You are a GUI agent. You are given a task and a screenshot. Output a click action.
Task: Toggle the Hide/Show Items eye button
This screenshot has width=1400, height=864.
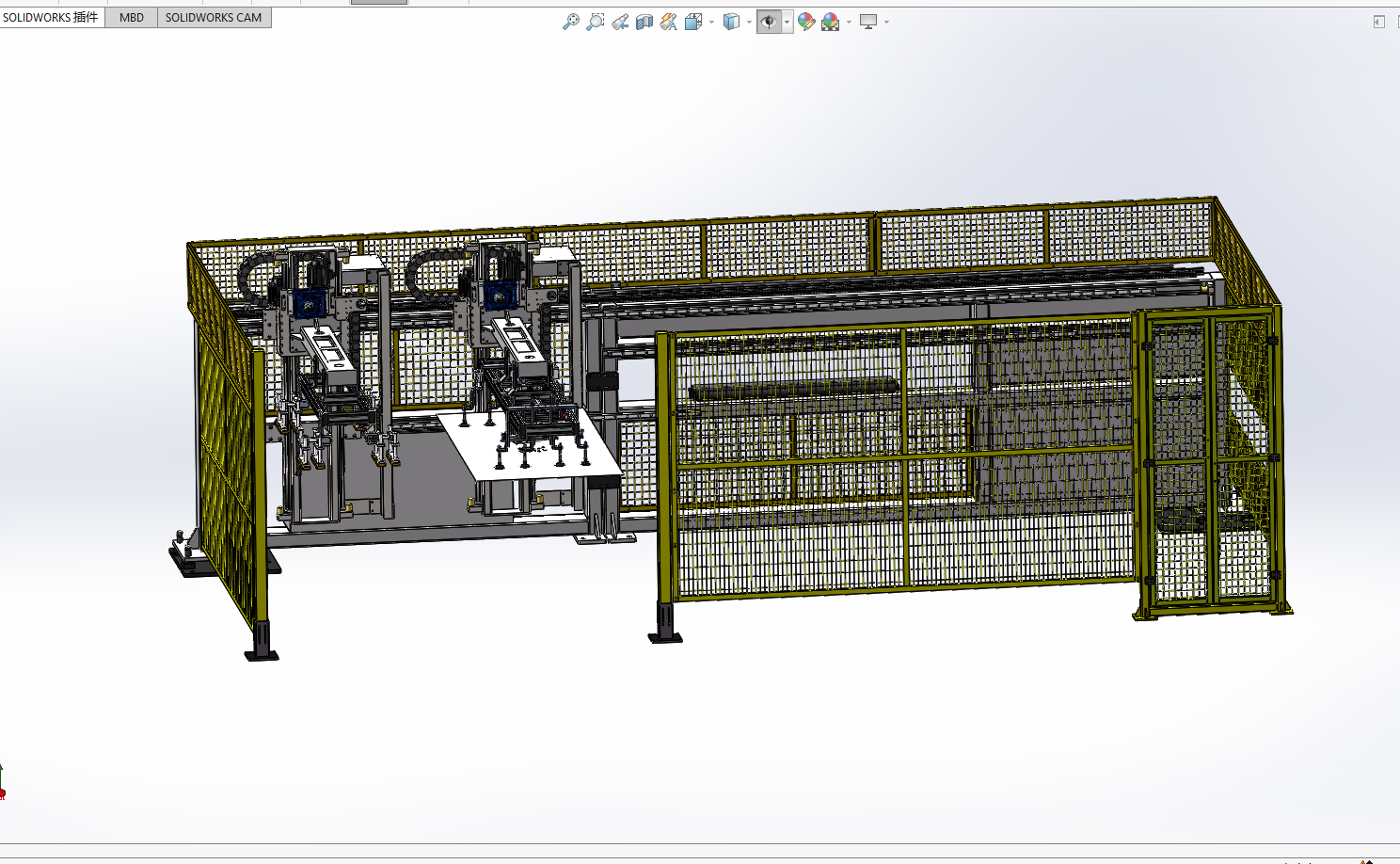tap(769, 22)
